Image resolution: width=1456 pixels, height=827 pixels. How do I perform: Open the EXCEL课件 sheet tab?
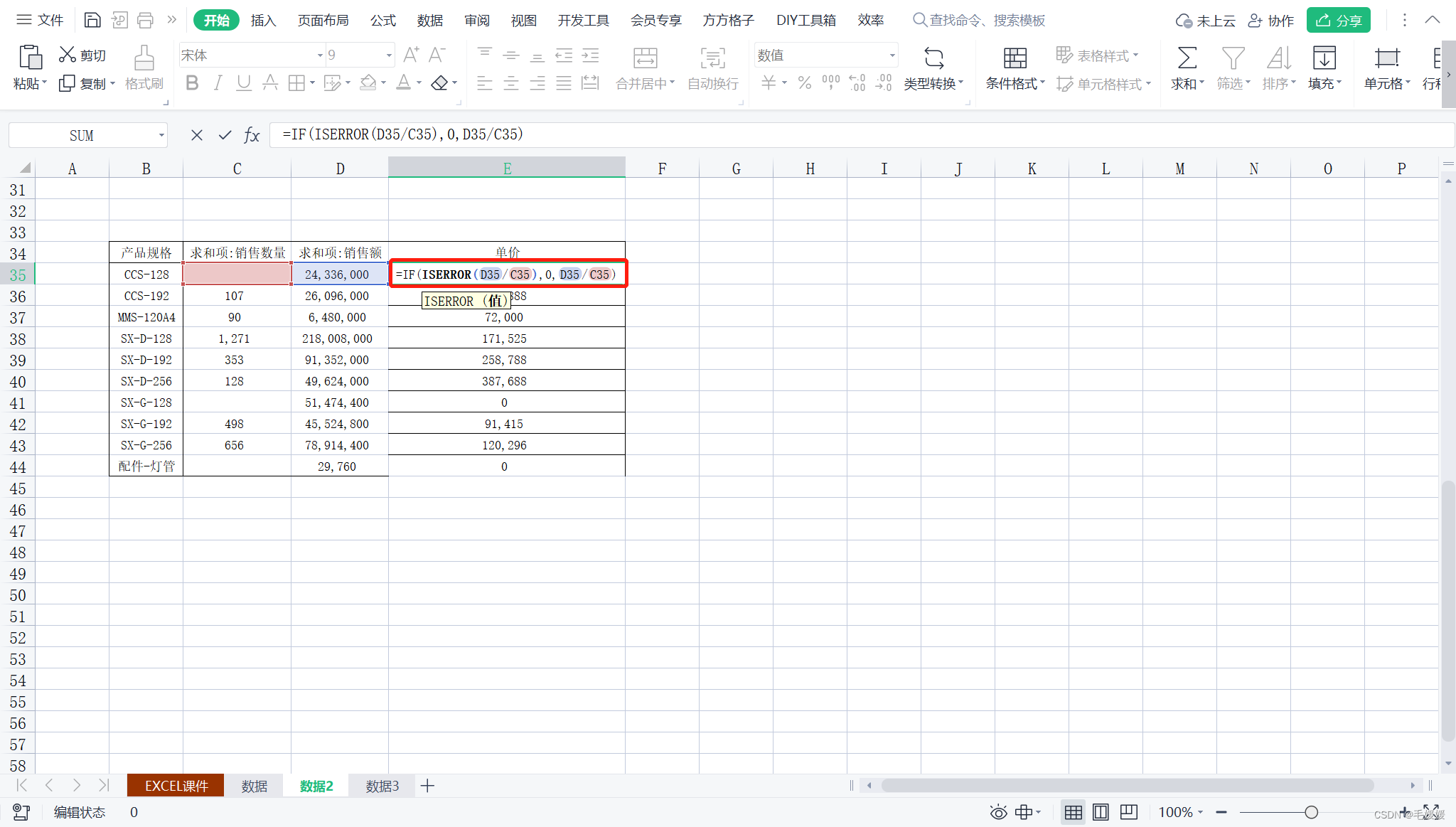[x=176, y=786]
